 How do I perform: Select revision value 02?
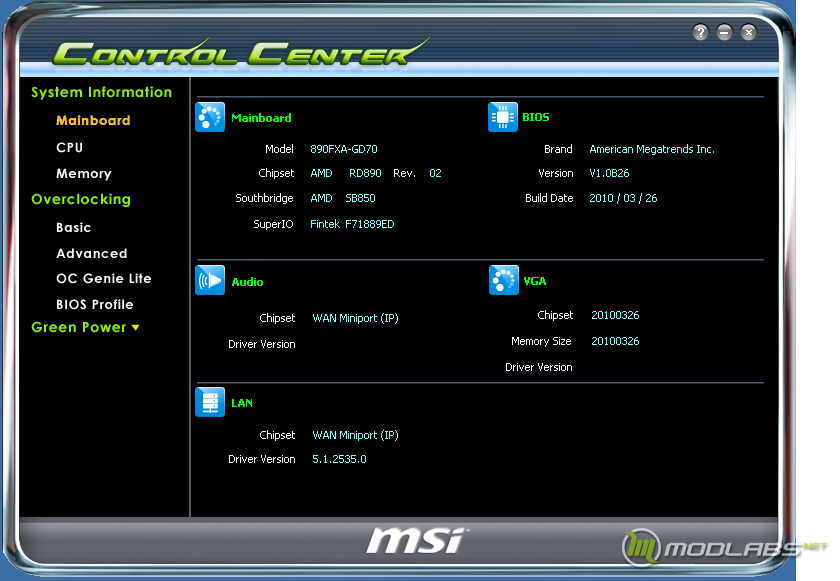(435, 173)
